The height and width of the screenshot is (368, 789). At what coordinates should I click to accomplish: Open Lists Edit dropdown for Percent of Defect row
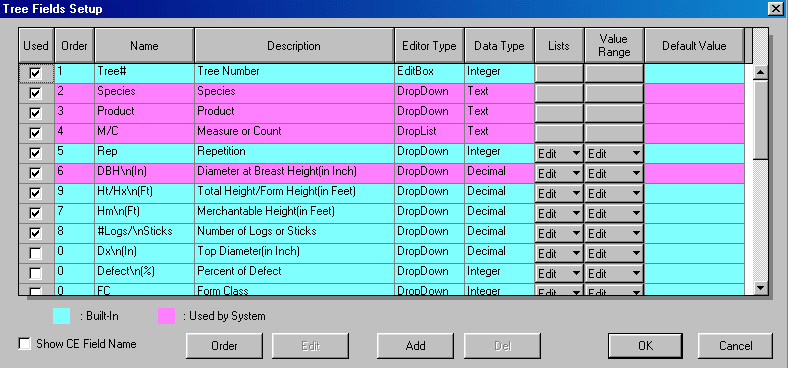click(x=559, y=274)
